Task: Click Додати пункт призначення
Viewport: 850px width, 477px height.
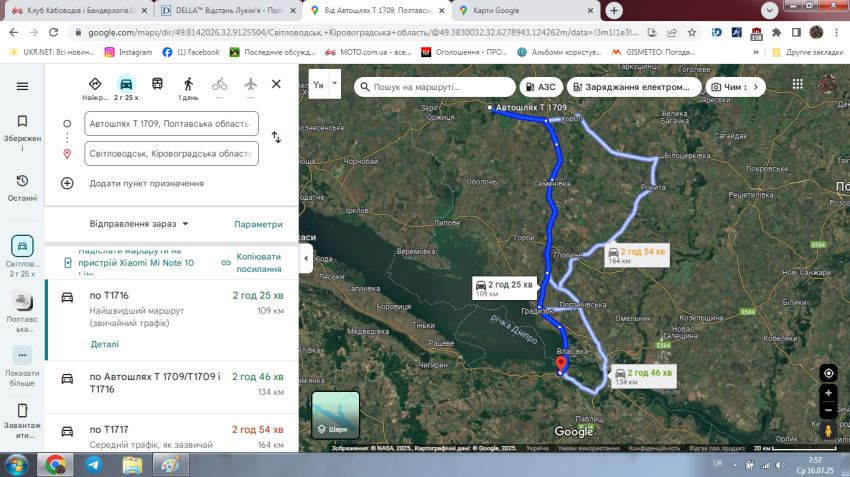Action: pos(146,183)
